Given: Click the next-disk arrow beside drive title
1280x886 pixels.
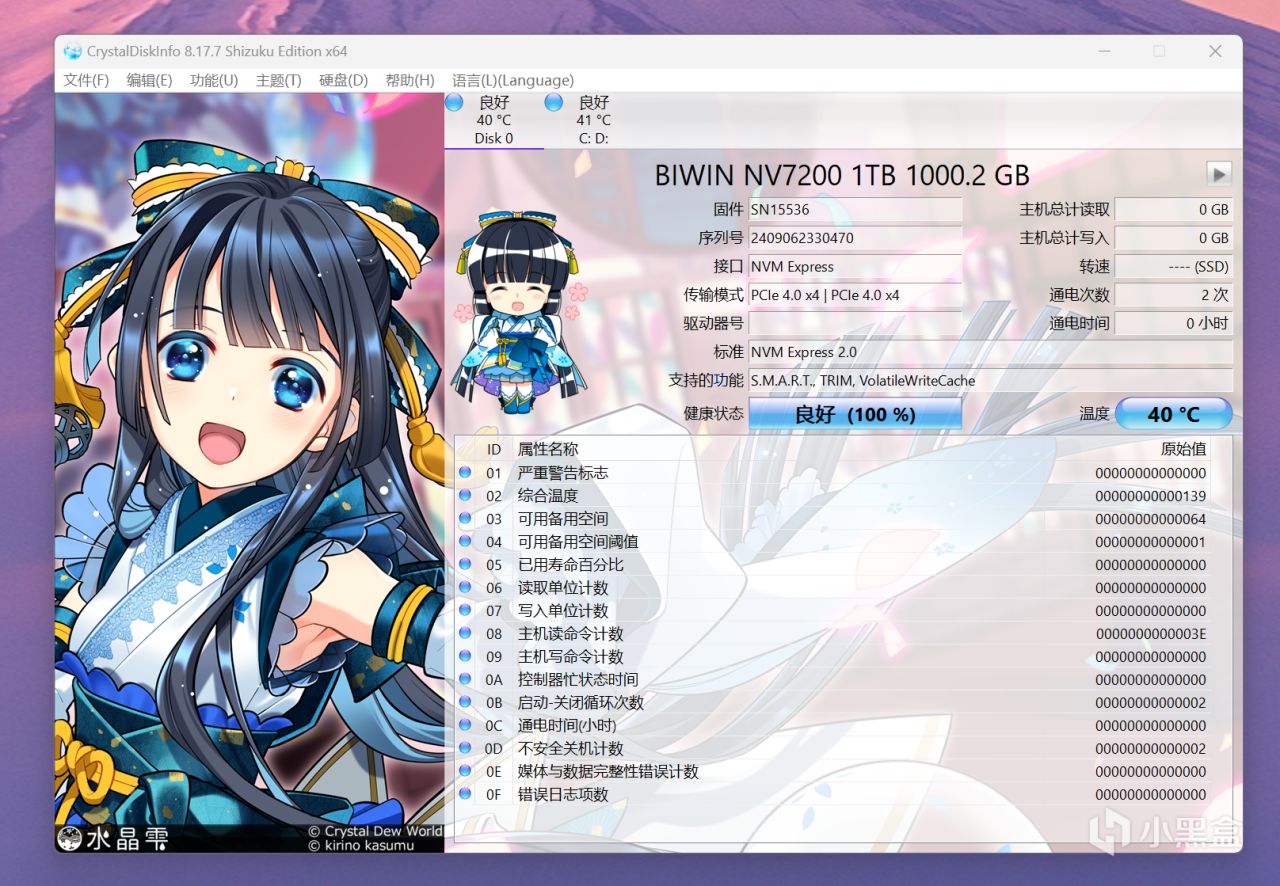Looking at the screenshot, I should [x=1218, y=174].
